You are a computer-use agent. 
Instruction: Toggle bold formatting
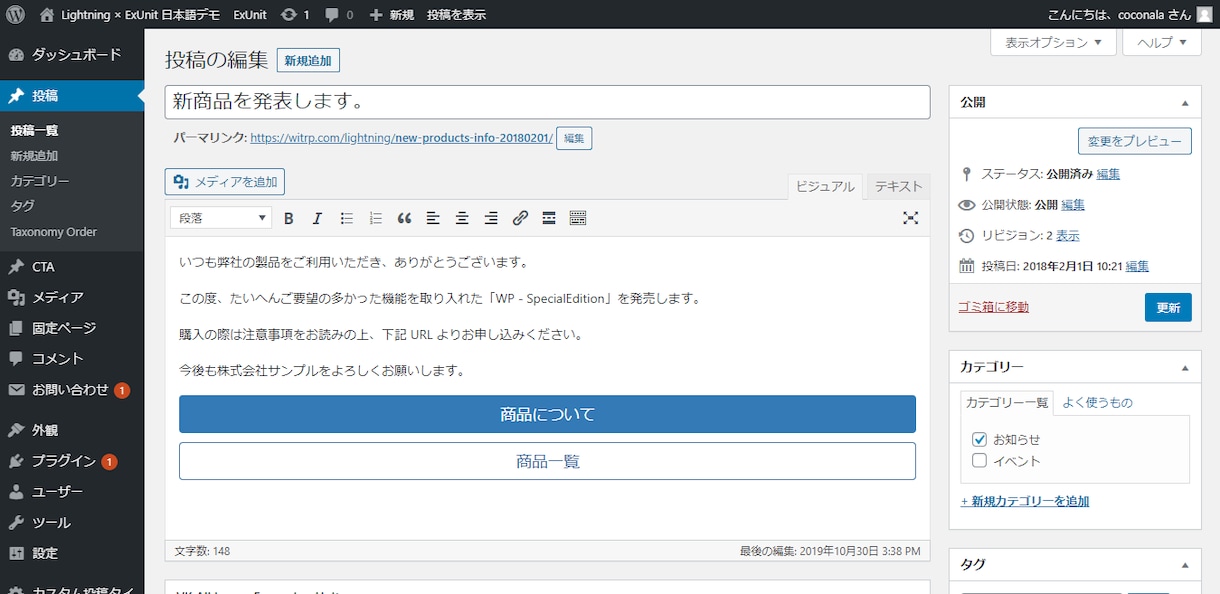288,218
